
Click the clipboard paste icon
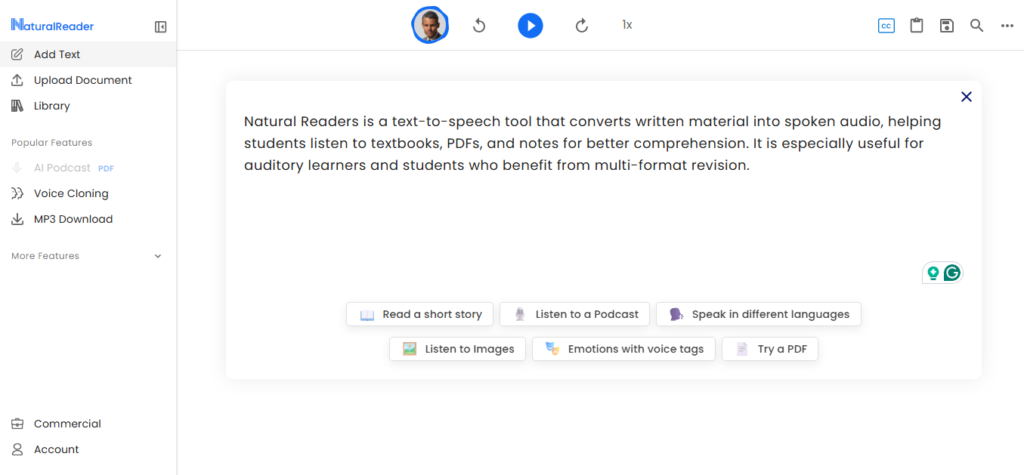pyautogui.click(x=917, y=25)
